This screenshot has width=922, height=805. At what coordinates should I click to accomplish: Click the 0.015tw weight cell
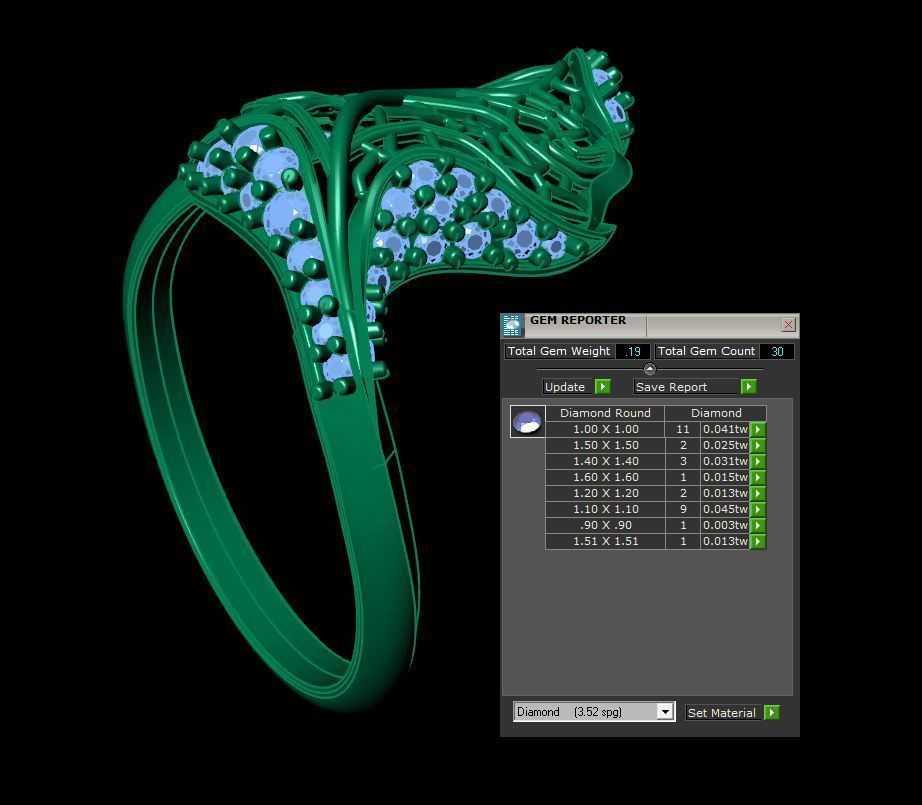point(725,477)
